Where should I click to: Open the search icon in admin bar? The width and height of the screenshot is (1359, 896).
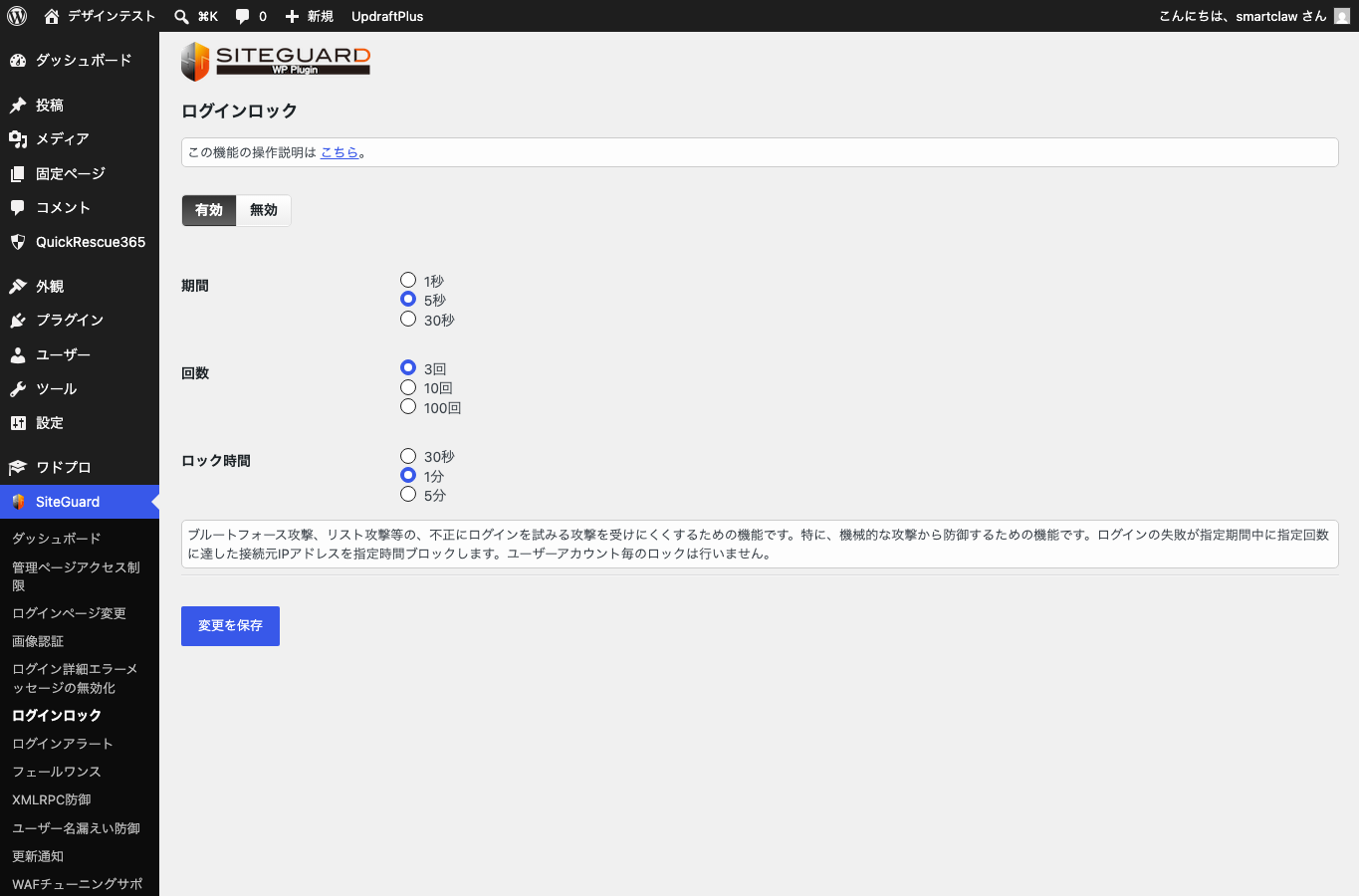181,16
